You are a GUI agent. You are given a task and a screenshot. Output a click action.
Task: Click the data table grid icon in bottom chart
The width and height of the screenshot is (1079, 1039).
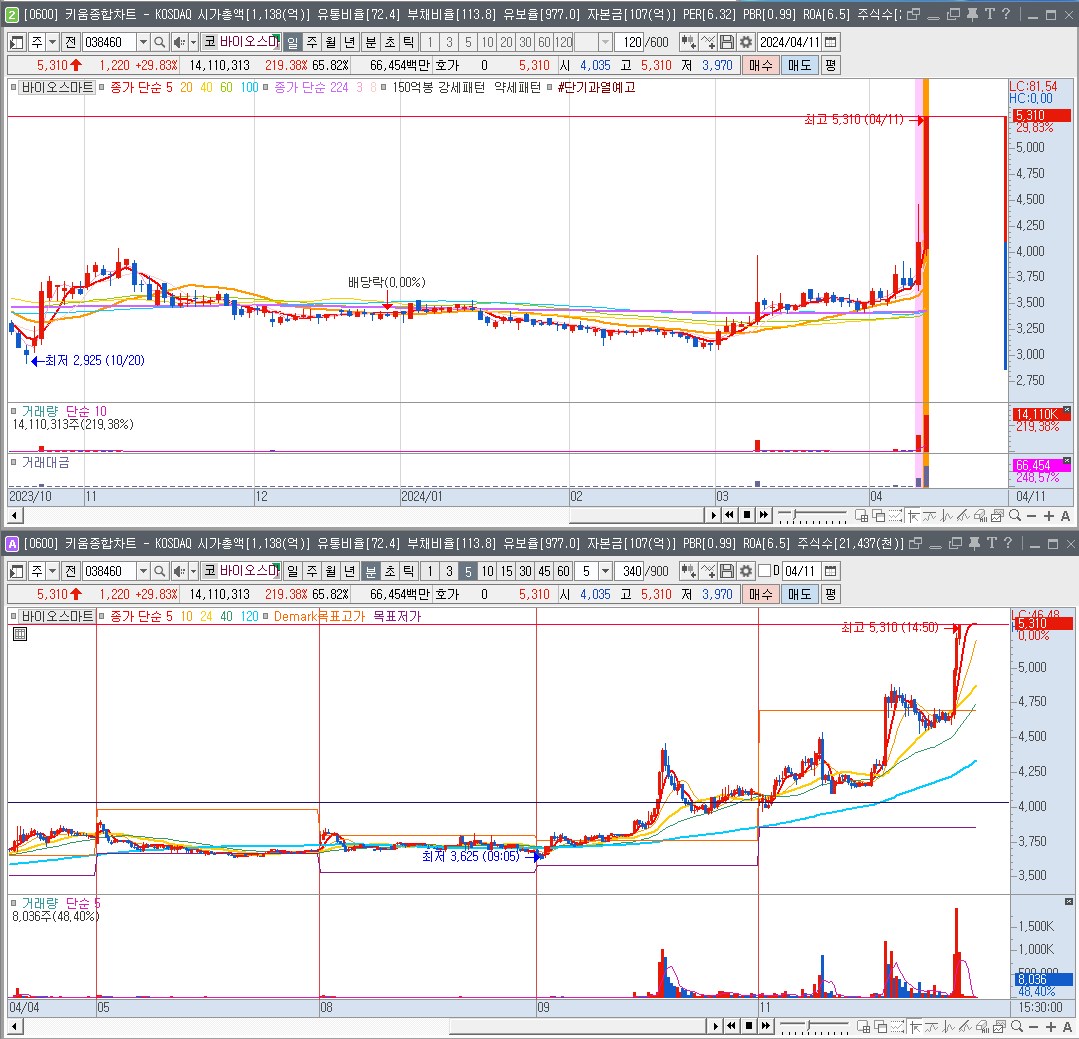(20, 634)
